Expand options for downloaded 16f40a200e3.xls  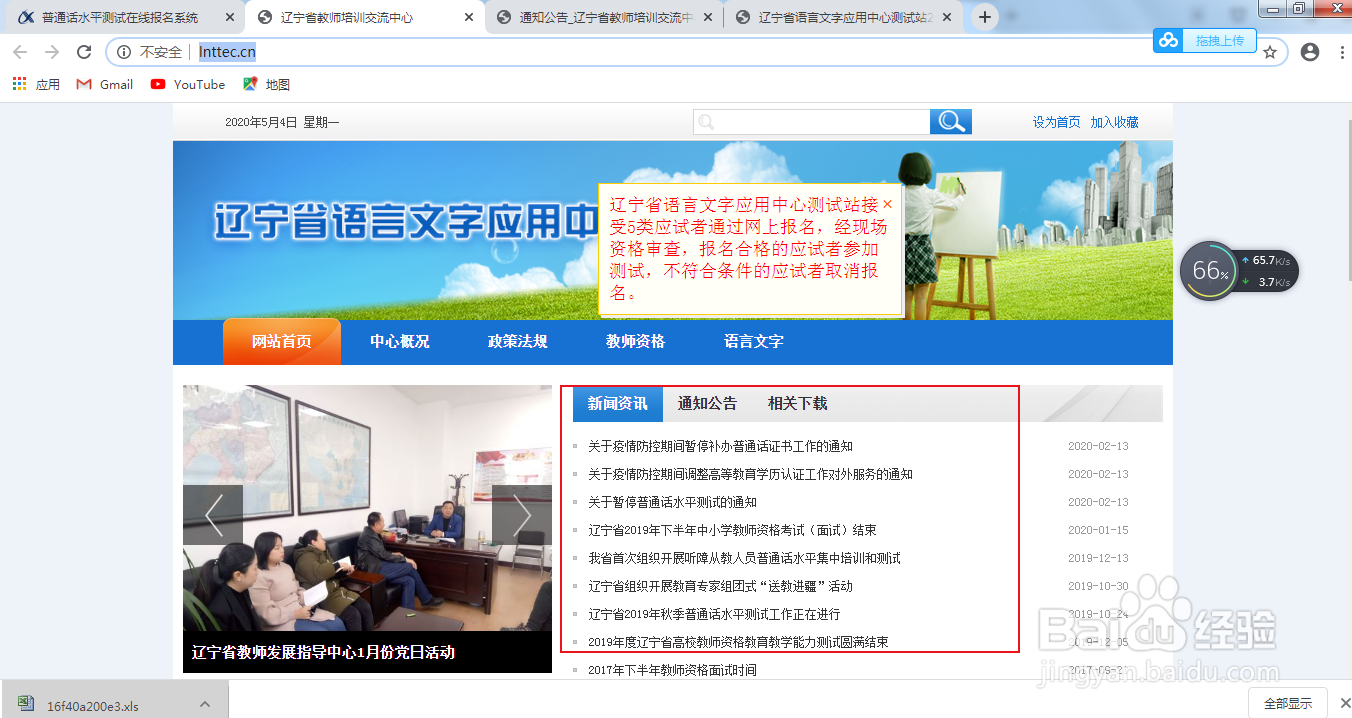point(205,704)
